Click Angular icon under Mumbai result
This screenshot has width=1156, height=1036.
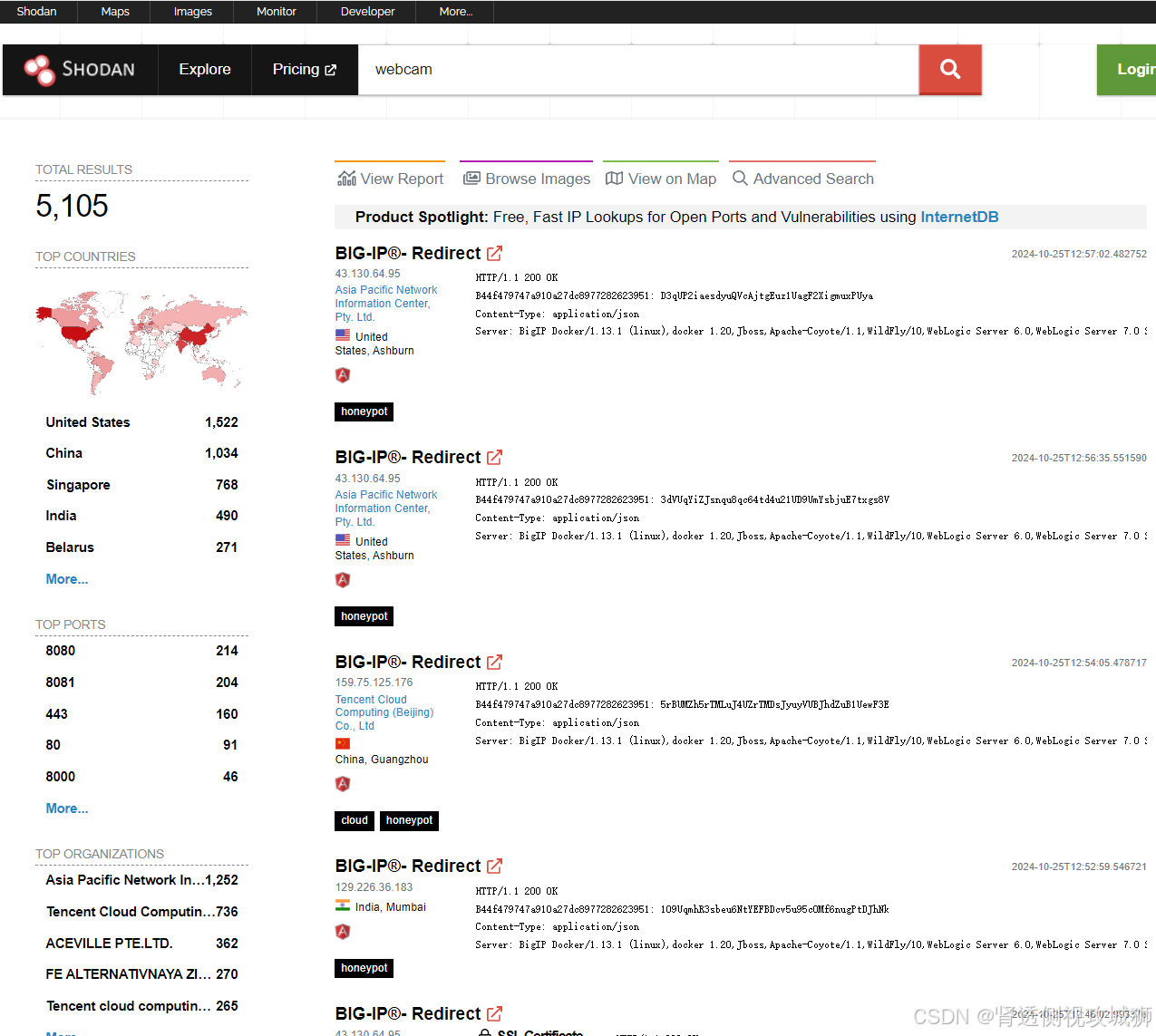(x=343, y=932)
